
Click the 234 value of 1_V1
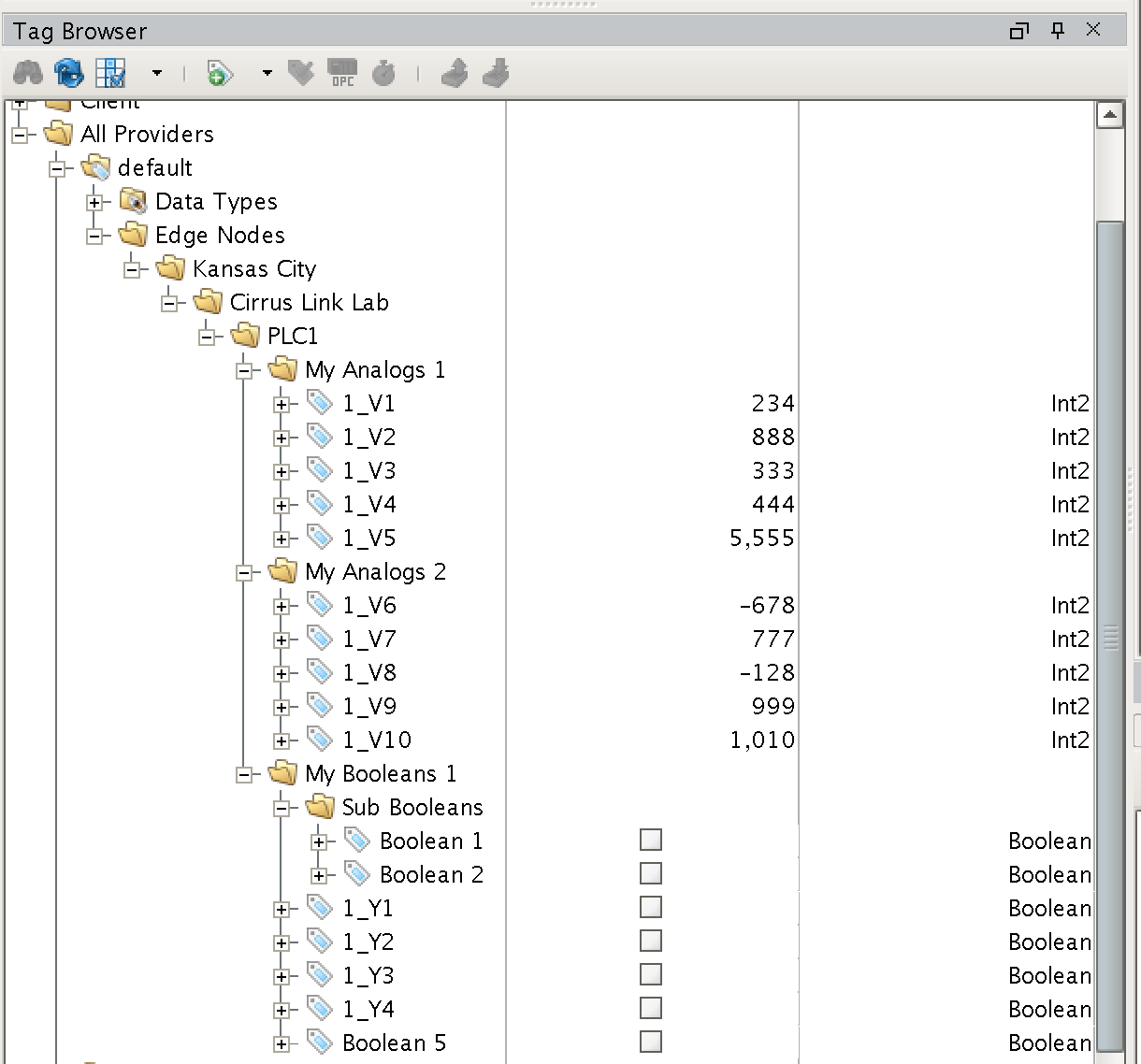tap(773, 403)
